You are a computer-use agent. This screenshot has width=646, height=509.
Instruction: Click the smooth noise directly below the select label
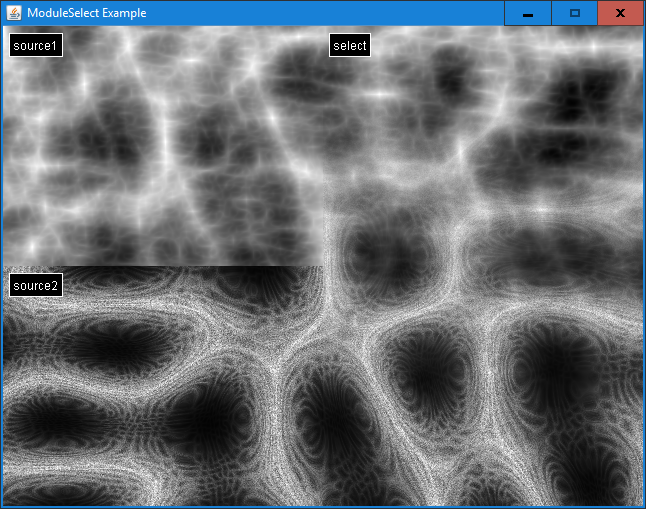(x=350, y=90)
